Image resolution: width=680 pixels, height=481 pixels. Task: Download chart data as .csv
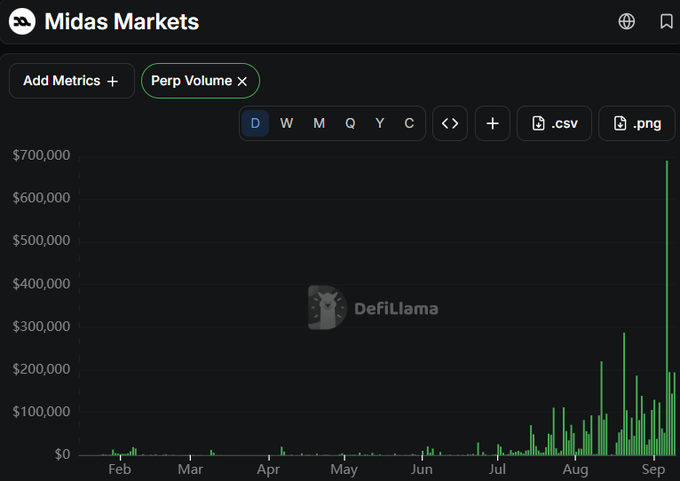(x=554, y=123)
